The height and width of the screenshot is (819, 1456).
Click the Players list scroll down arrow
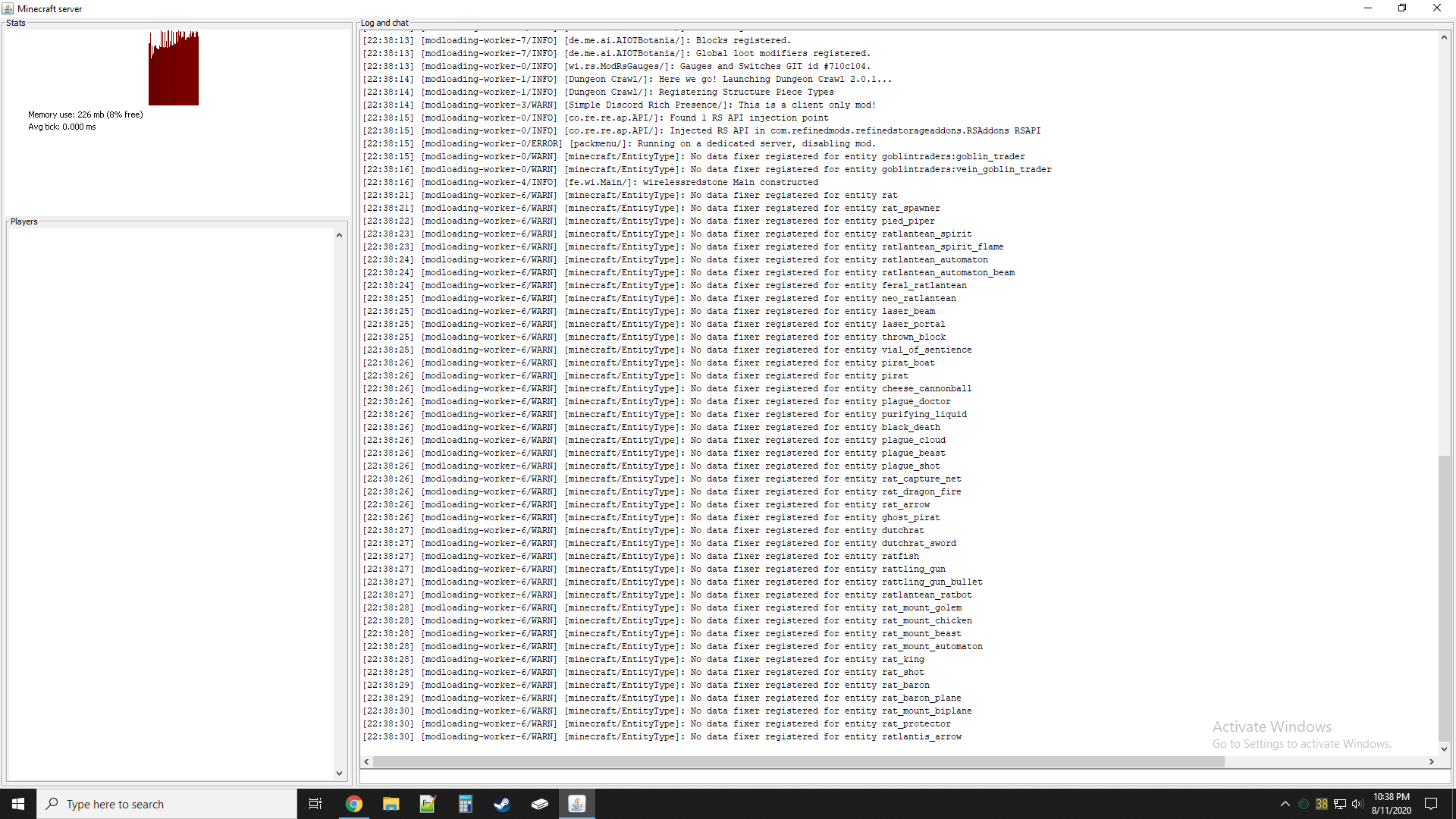339,773
